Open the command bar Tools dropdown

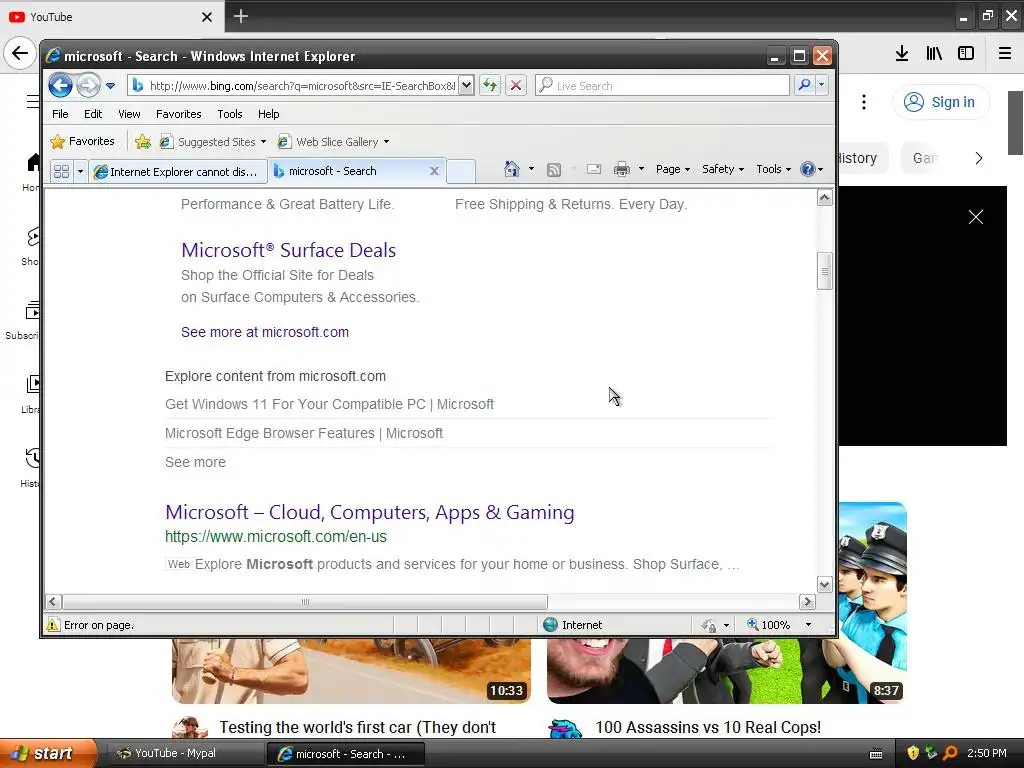click(773, 169)
